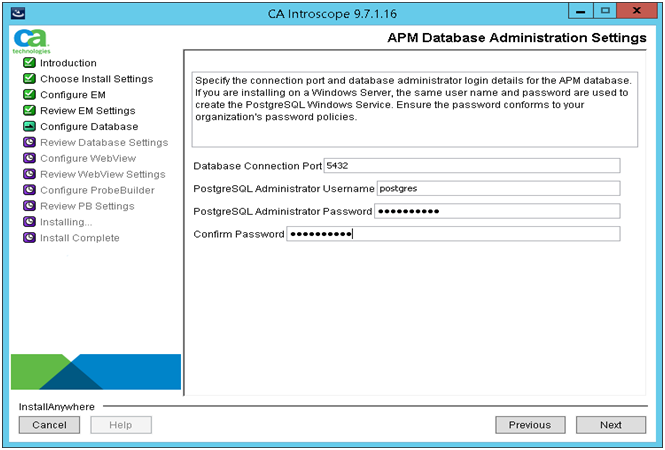
Task: Click the Introduction step checkmark icon
Action: tap(29, 63)
